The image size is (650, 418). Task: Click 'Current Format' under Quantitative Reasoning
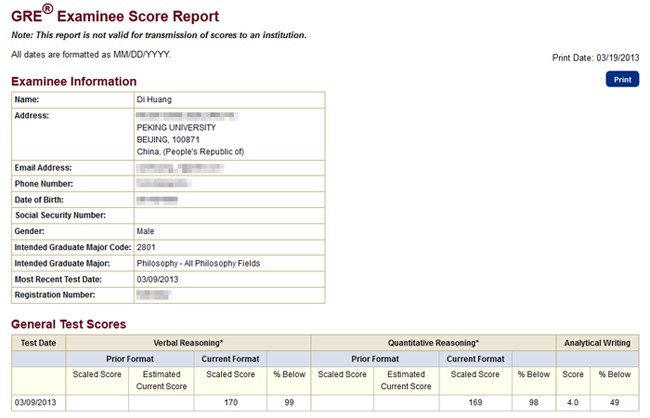click(x=475, y=359)
